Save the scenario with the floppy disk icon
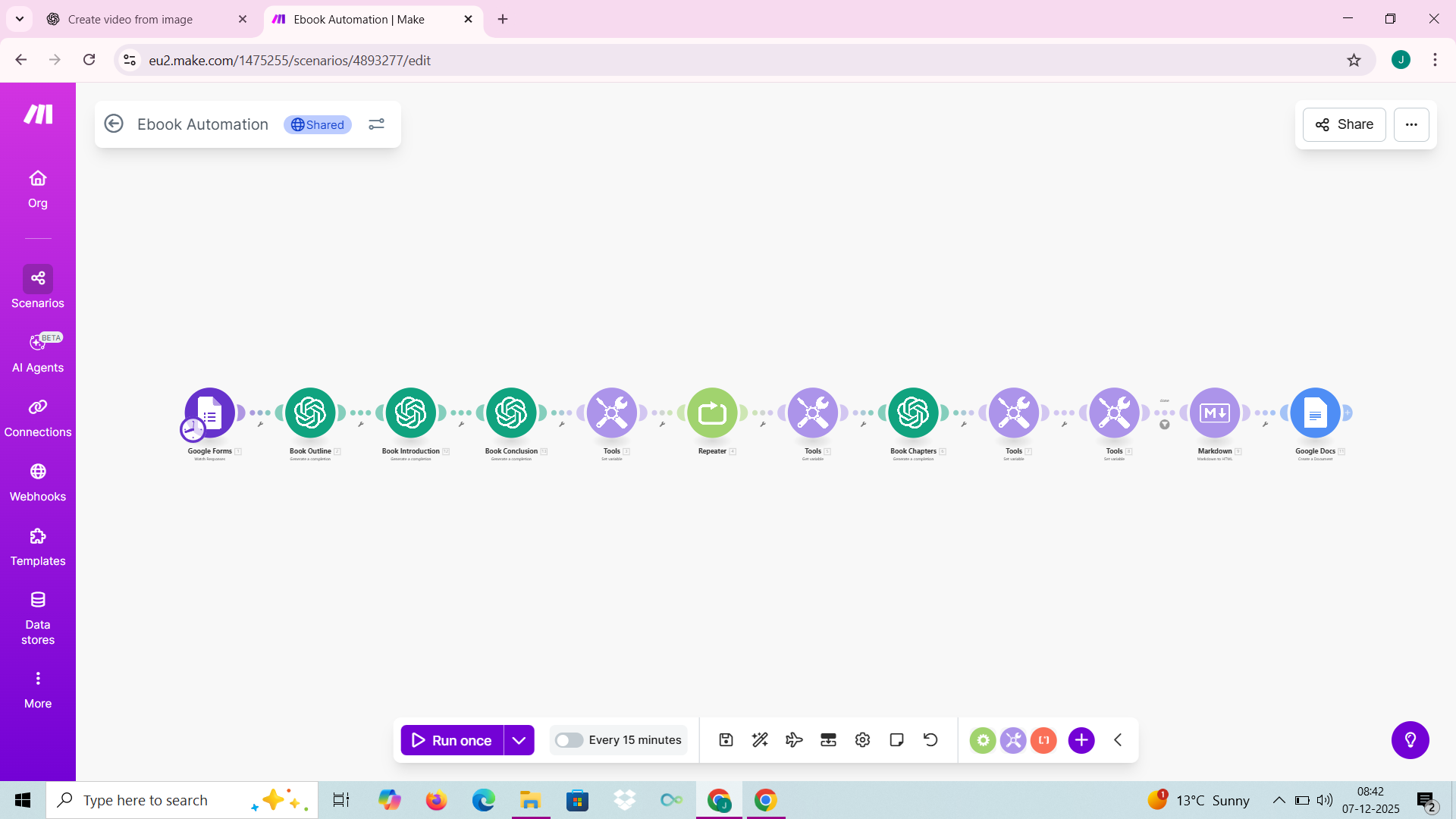Viewport: 1456px width, 819px height. point(726,739)
